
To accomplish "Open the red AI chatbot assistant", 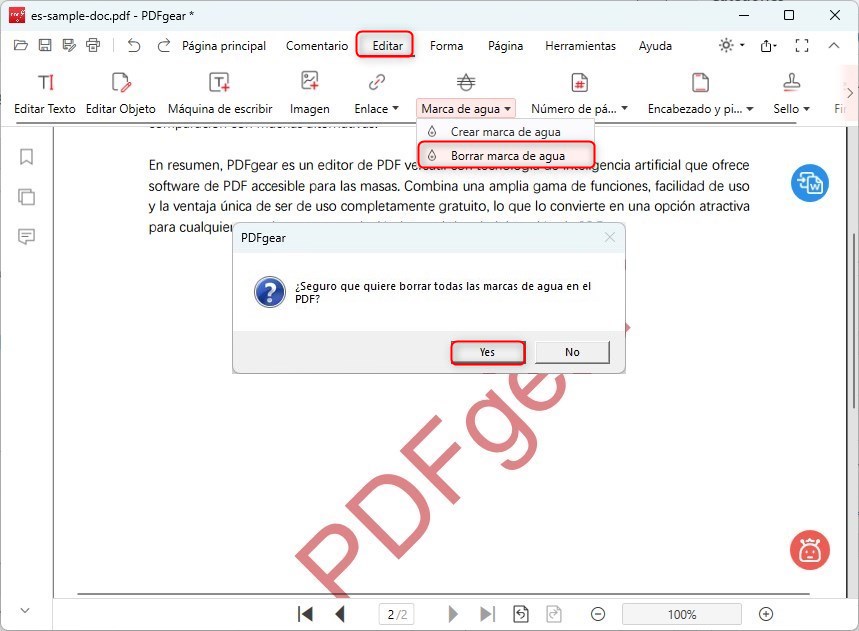I will pos(810,550).
